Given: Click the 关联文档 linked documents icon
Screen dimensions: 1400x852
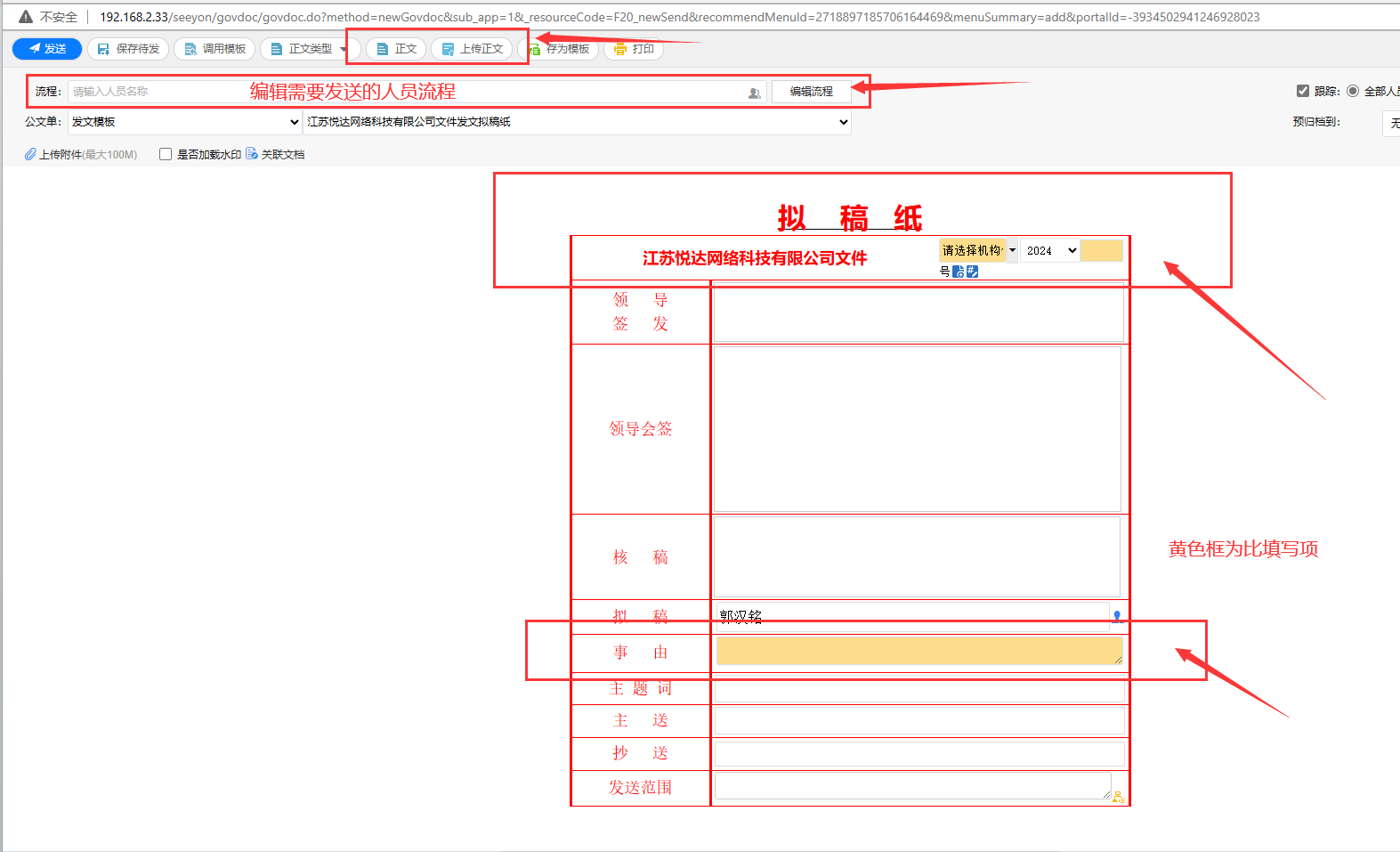Looking at the screenshot, I should coord(252,154).
